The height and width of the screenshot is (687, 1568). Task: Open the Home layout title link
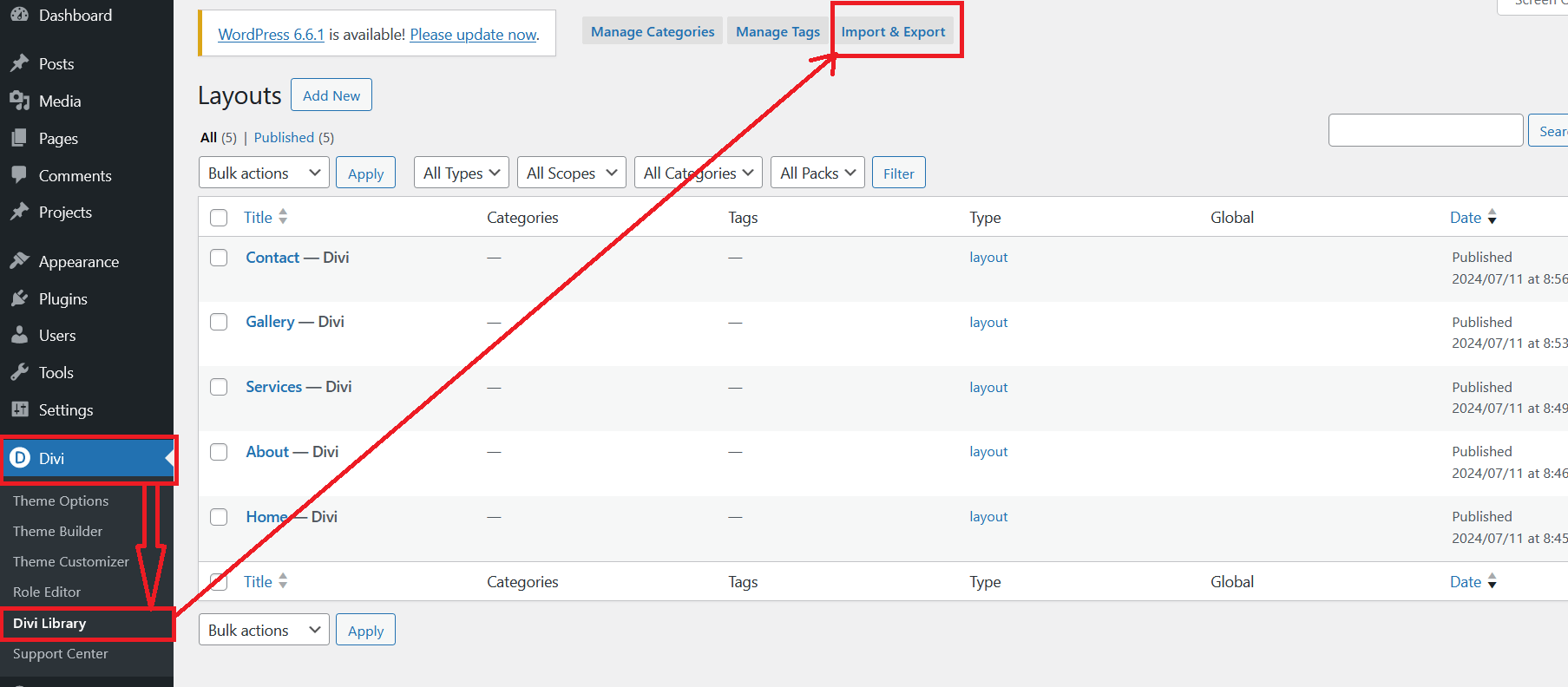[266, 516]
